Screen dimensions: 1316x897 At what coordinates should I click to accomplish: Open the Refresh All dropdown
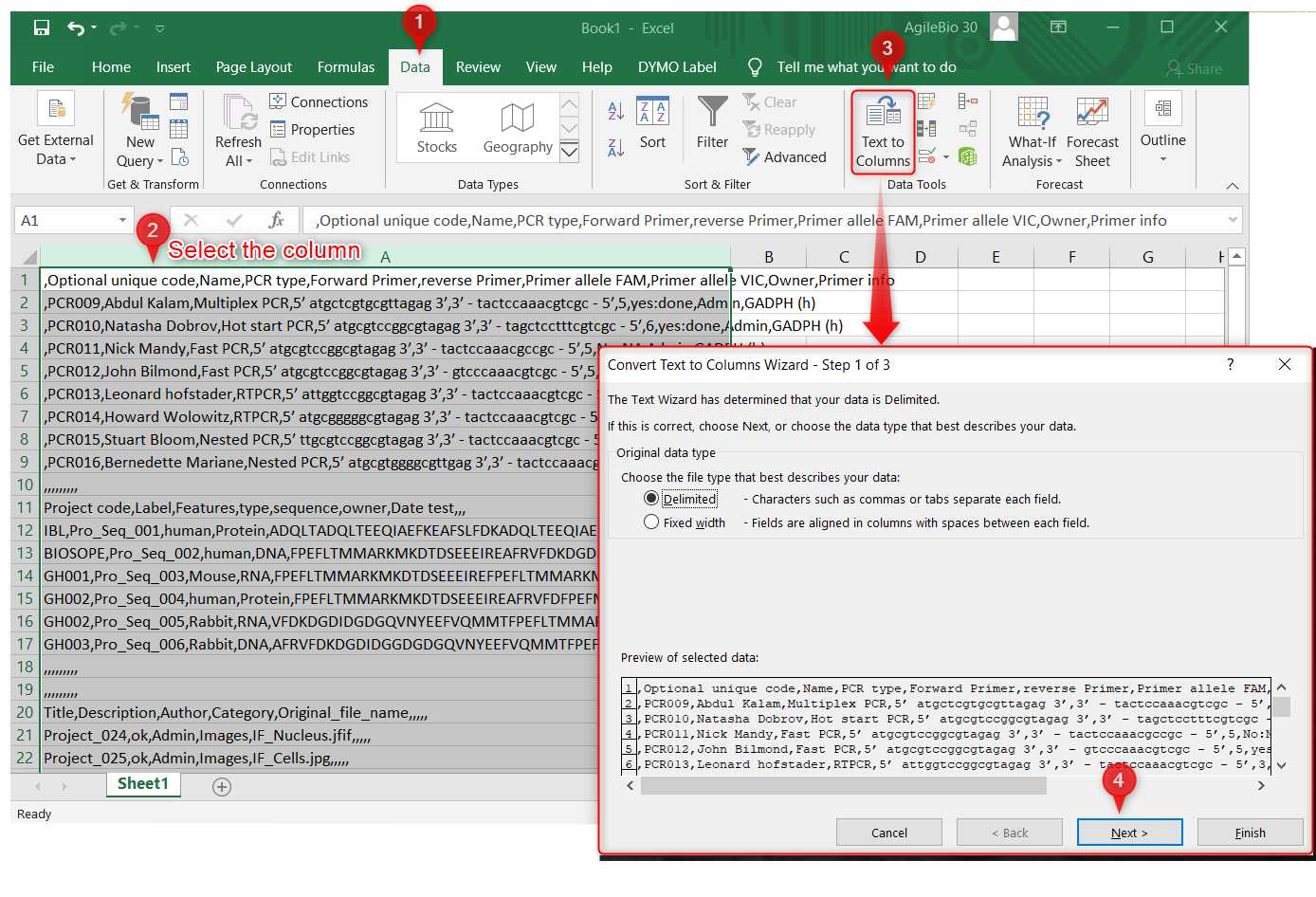click(x=238, y=152)
